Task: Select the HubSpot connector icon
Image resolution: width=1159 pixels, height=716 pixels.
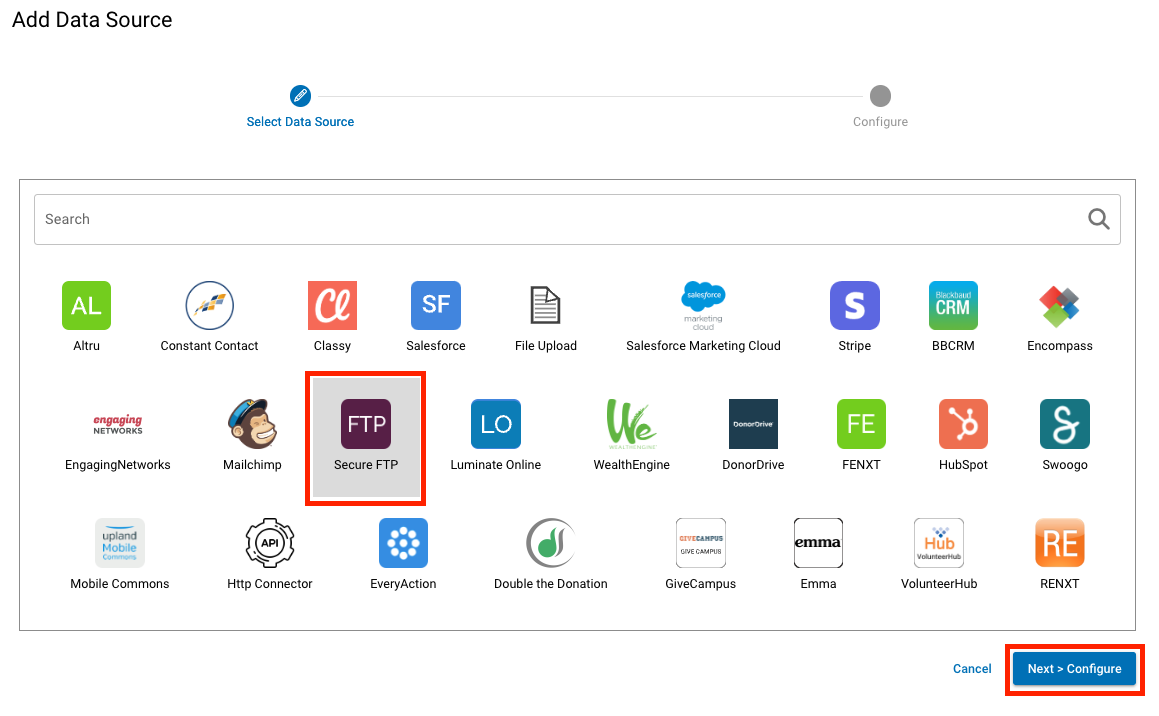Action: coord(962,424)
